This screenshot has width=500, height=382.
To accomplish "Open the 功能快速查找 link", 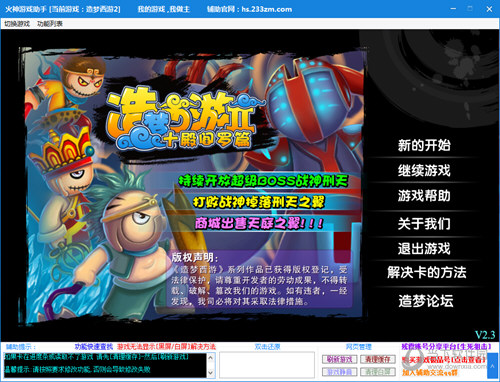I will pyautogui.click(x=94, y=347).
